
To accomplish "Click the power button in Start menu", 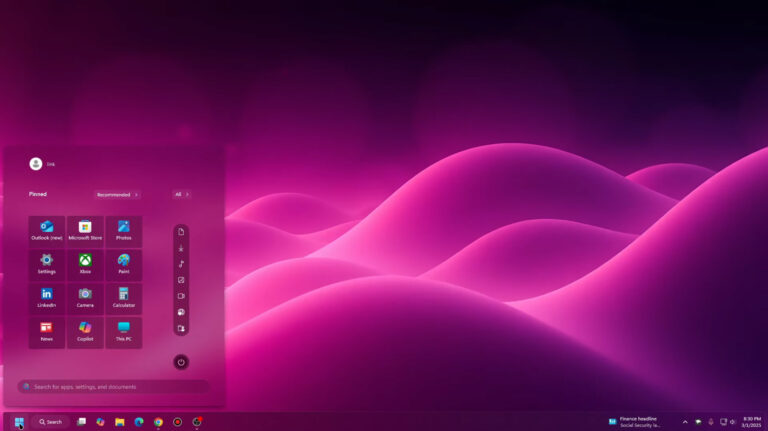I will [x=181, y=362].
